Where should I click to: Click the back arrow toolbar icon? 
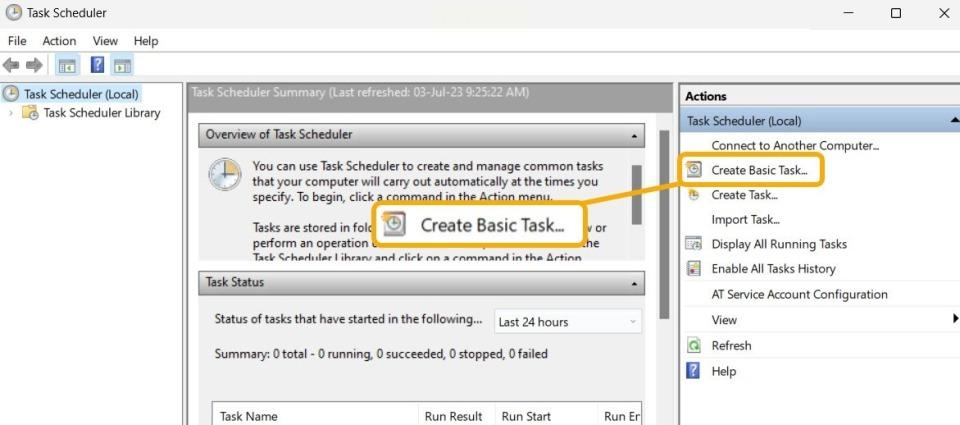pyautogui.click(x=11, y=66)
